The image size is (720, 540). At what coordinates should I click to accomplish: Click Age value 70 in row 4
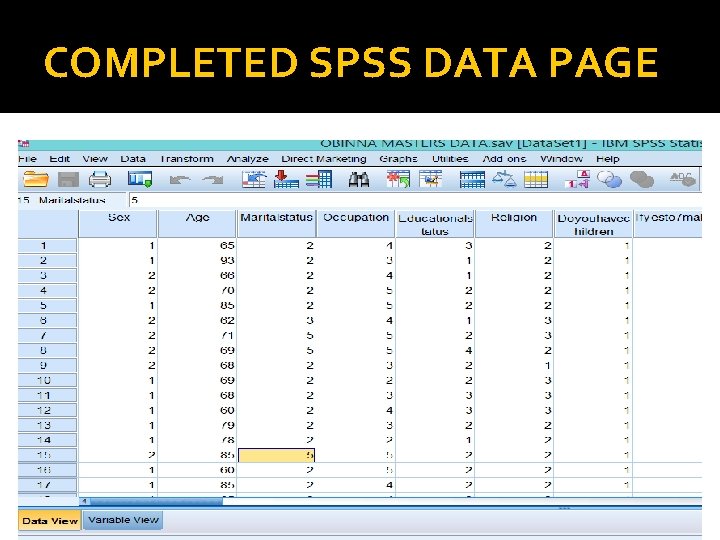[x=197, y=291]
